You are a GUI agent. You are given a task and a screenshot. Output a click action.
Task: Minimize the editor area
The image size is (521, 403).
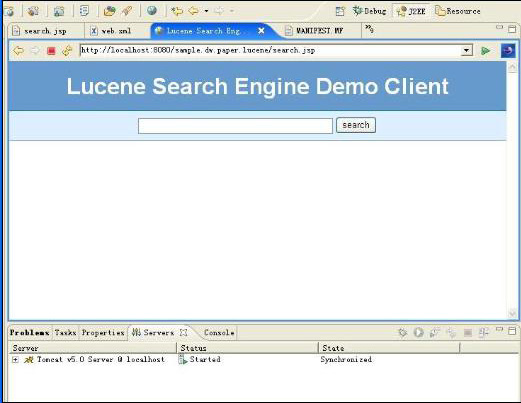click(499, 28)
